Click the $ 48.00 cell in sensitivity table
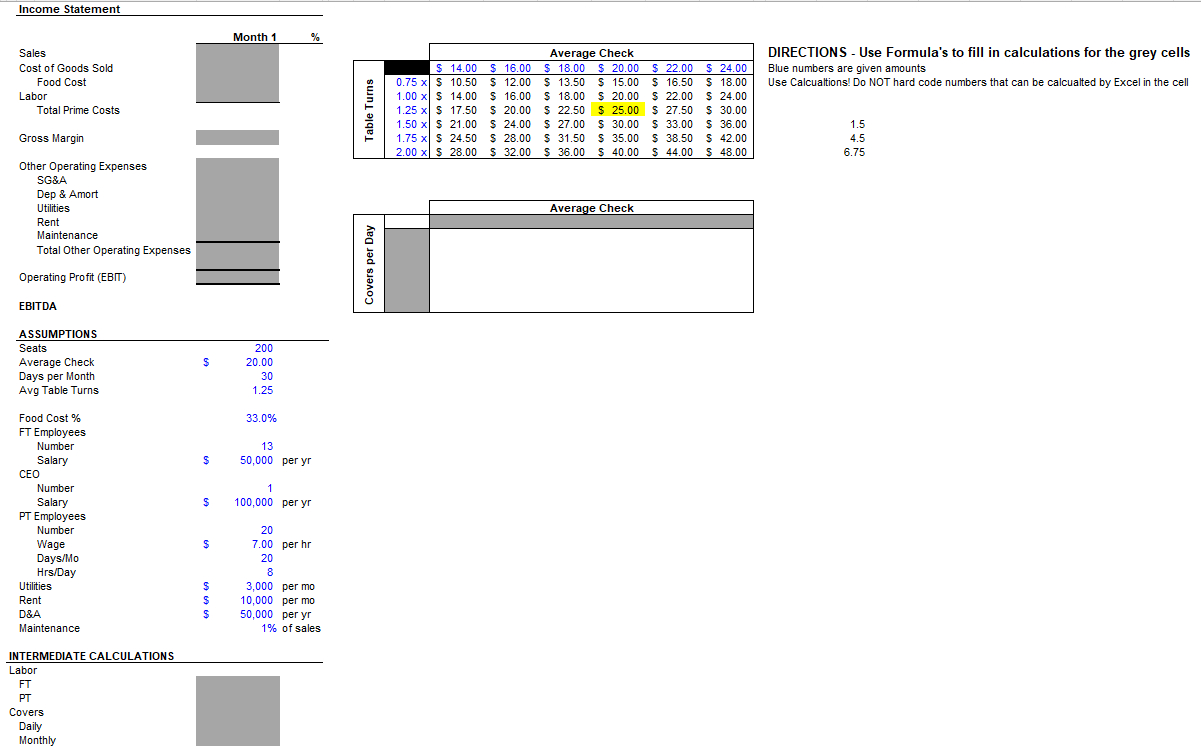Screen dimensions: 1201x746 (x=726, y=152)
